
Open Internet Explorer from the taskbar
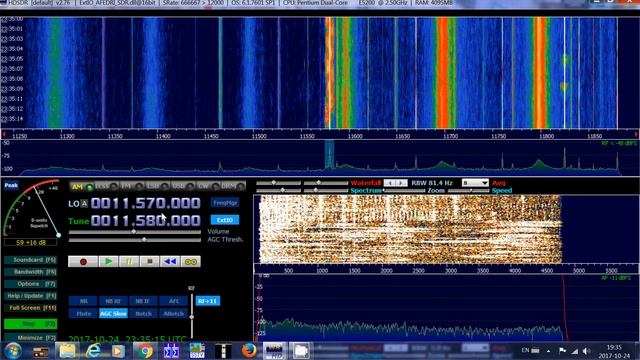tap(93, 351)
